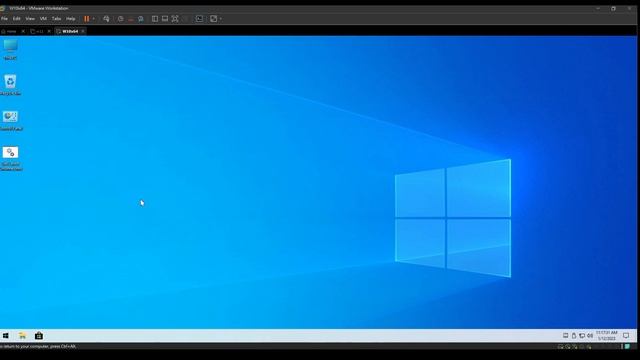The image size is (640, 360).
Task: Close the Home tab
Action: 23,31
